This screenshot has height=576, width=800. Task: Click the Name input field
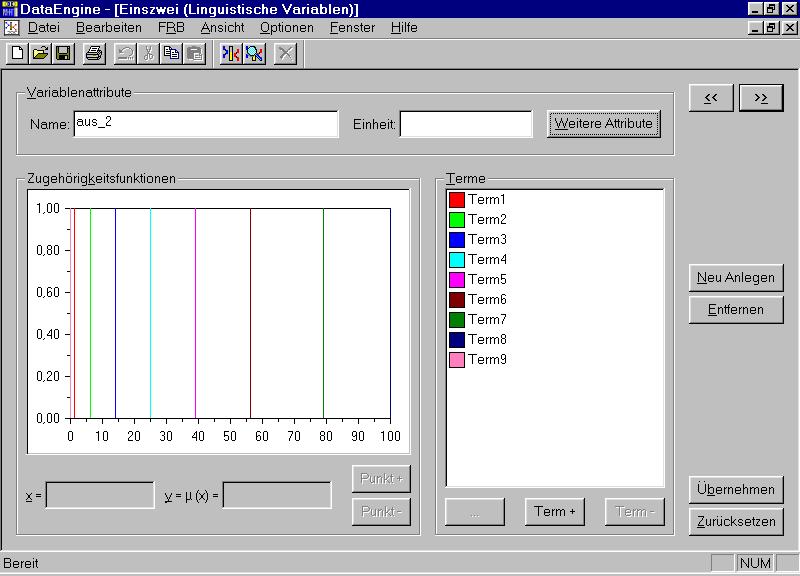205,124
